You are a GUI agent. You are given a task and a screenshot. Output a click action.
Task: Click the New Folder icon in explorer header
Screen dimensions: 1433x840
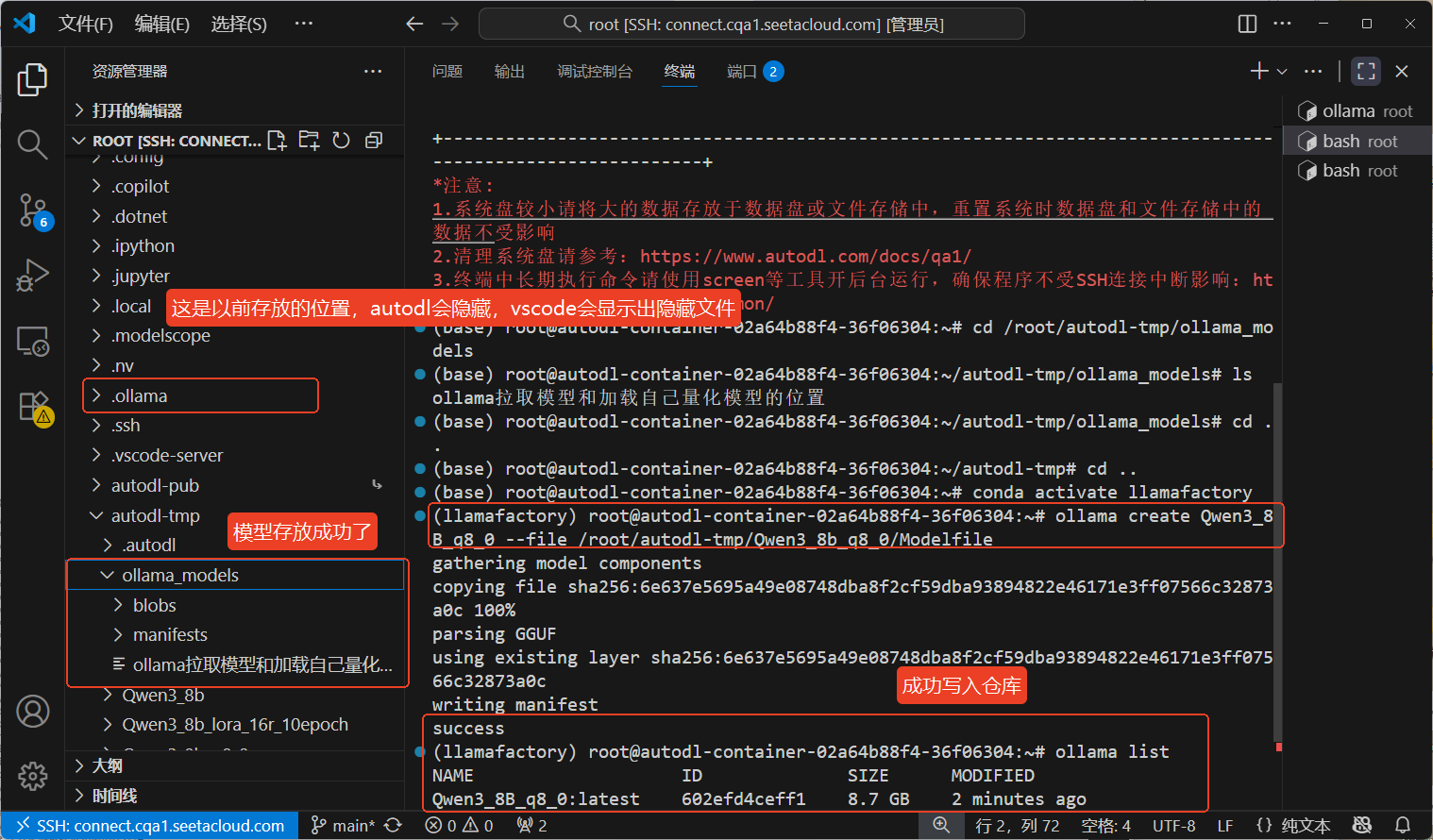tap(309, 141)
